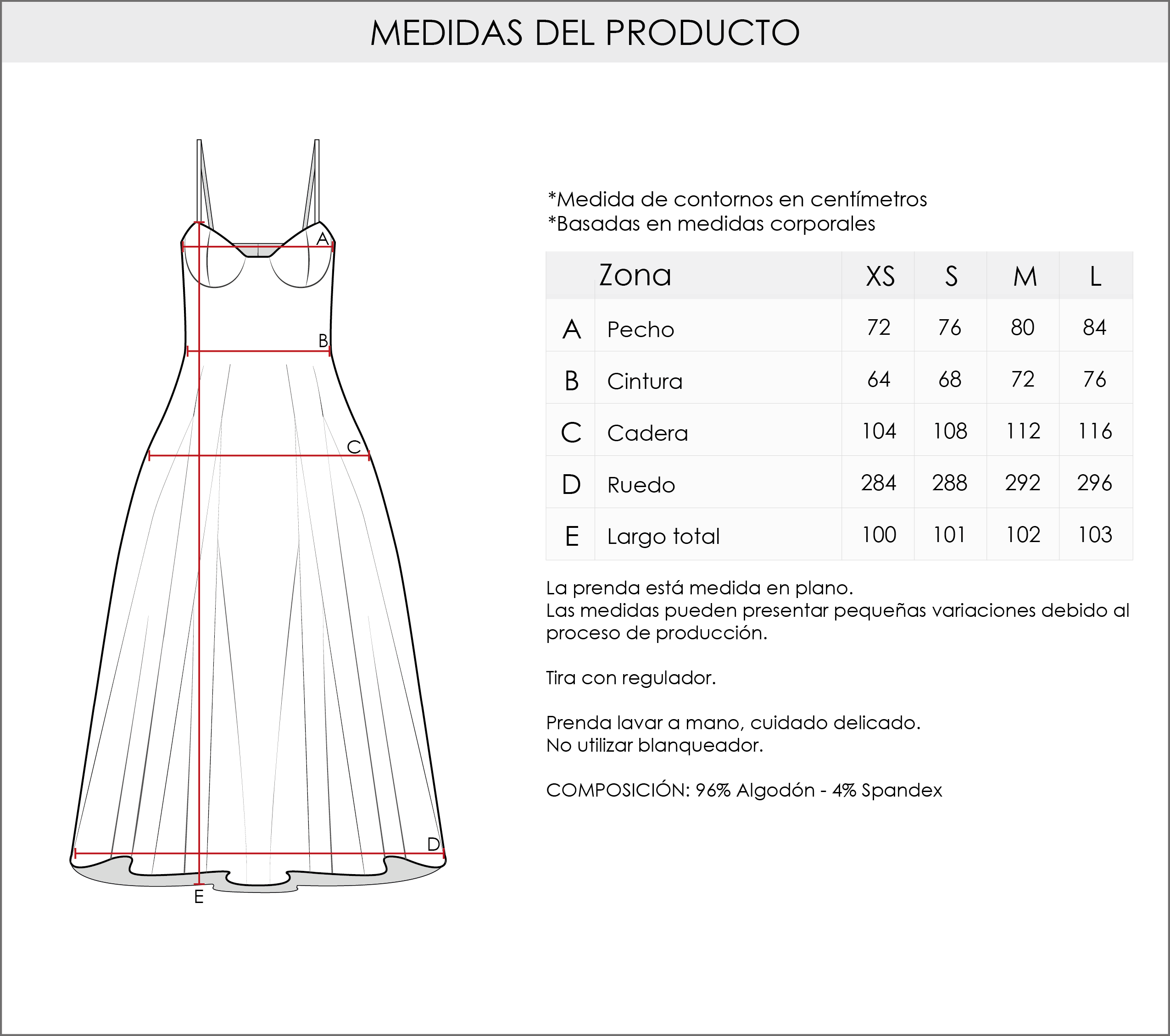Screen dimensions: 1170x1036
Task: Click the Cadera value 112 for M
Action: 1023,431
